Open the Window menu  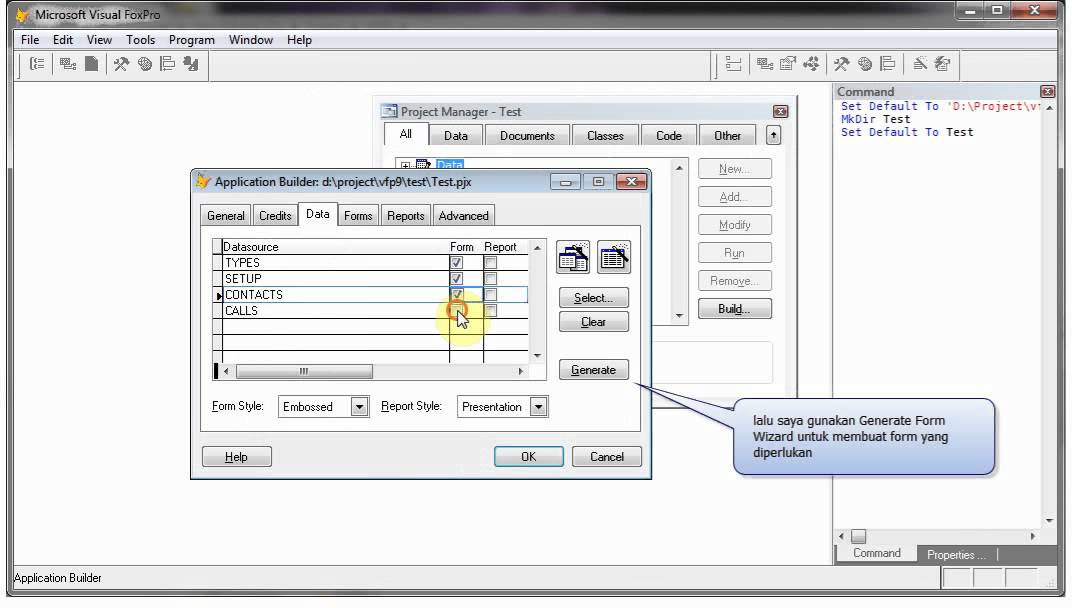point(251,40)
